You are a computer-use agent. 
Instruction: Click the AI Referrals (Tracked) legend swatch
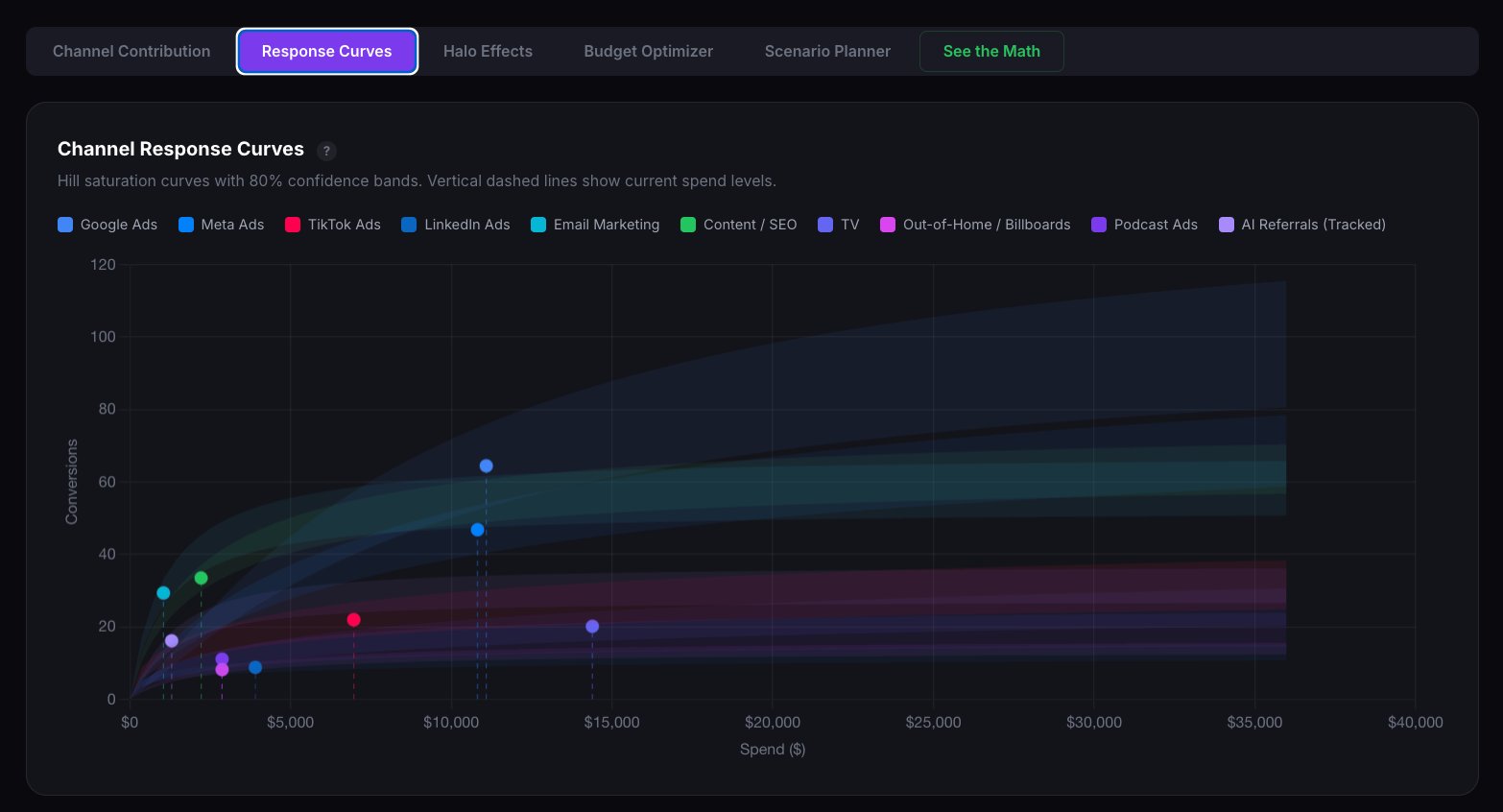click(x=1227, y=225)
